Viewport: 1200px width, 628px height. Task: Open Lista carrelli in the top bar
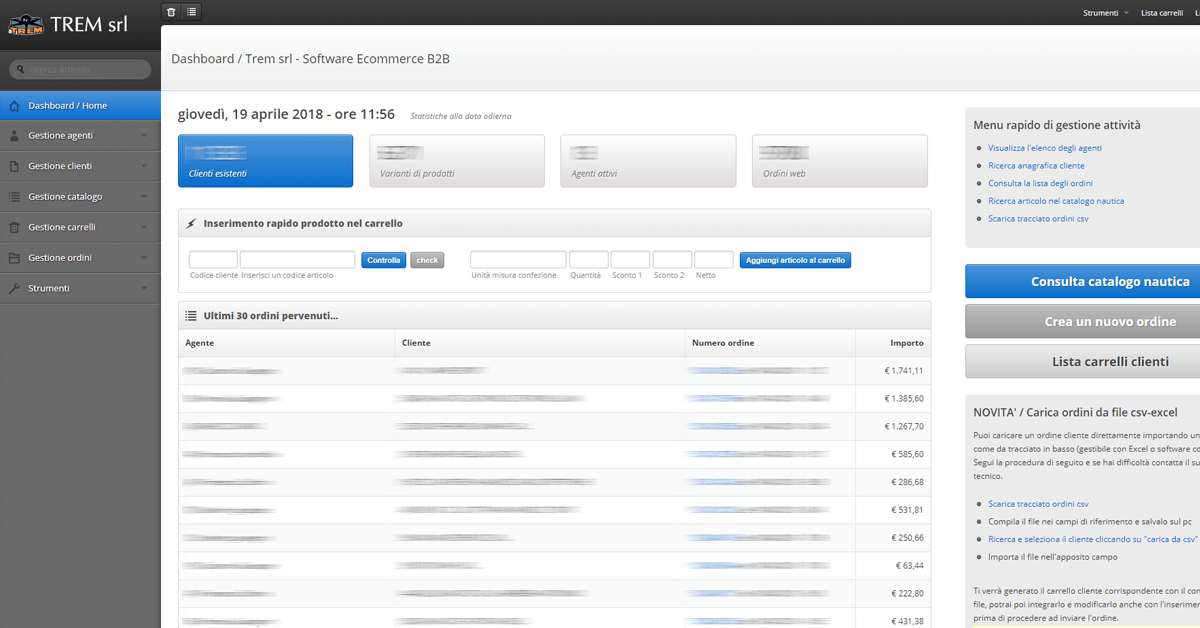pyautogui.click(x=1162, y=13)
